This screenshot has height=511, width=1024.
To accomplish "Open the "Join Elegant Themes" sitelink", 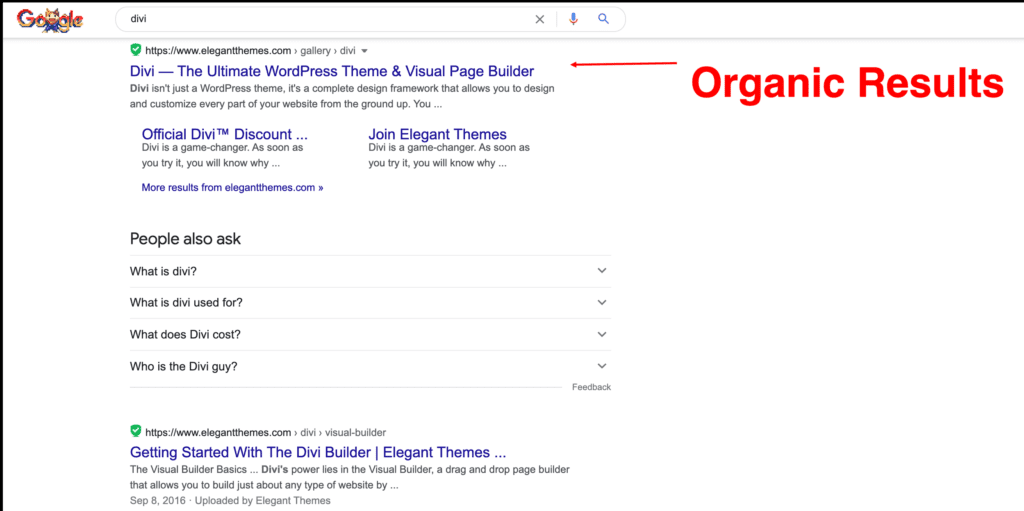I will (438, 135).
